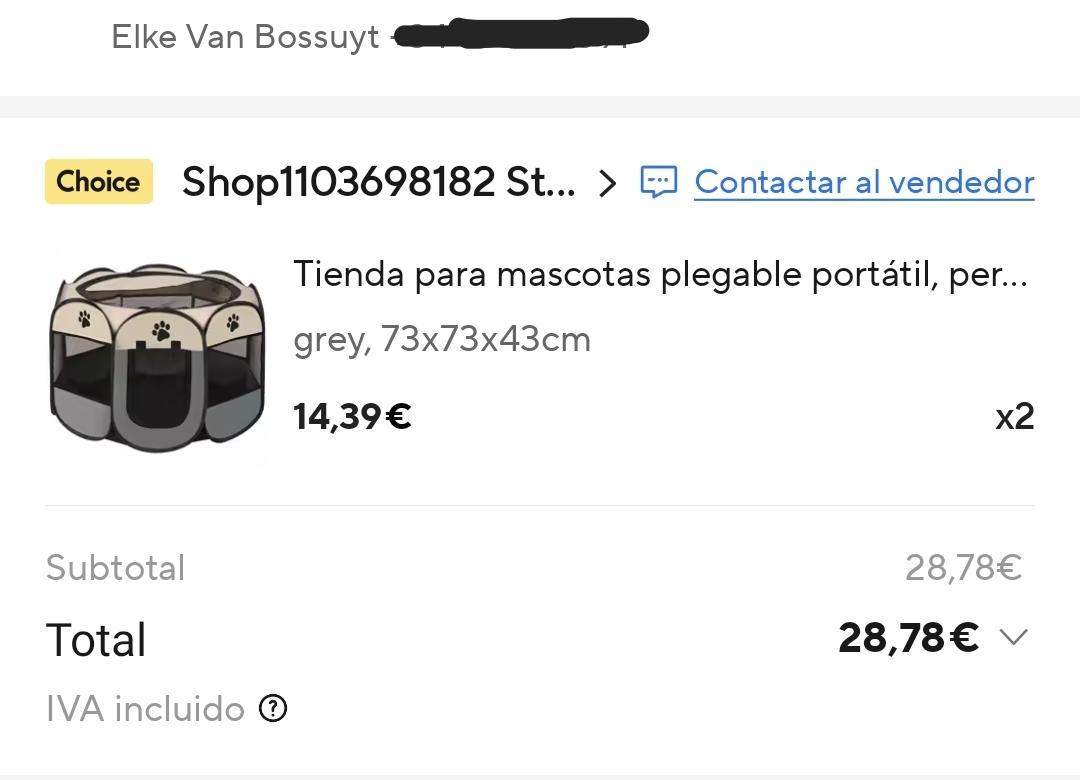Open the pet playpen product thumbnail
The width and height of the screenshot is (1080, 780).
157,358
